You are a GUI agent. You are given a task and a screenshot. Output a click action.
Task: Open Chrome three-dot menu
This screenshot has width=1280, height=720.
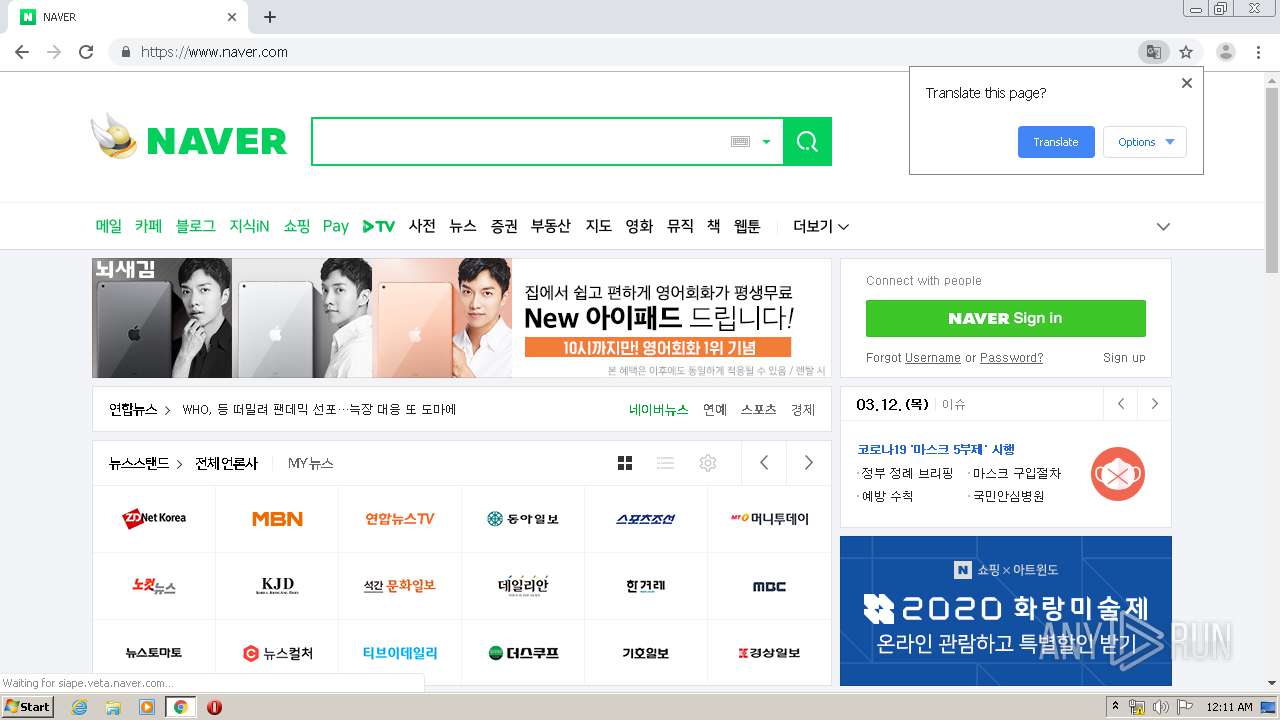pyautogui.click(x=1259, y=52)
